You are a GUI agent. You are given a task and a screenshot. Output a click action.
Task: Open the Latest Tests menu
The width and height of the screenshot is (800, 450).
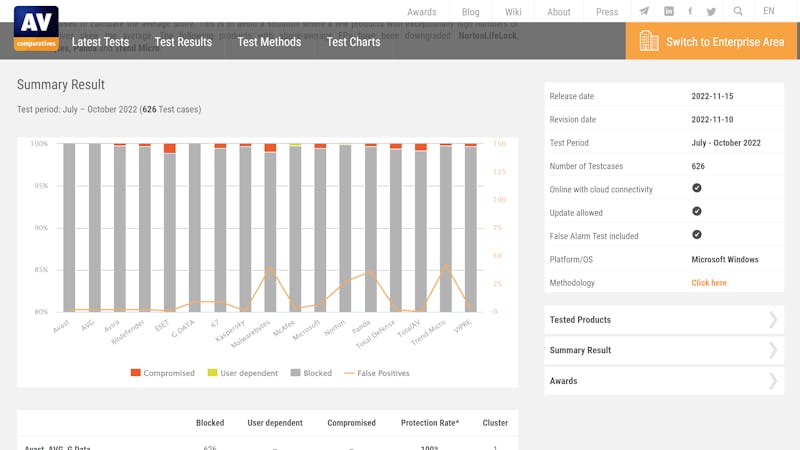click(101, 42)
